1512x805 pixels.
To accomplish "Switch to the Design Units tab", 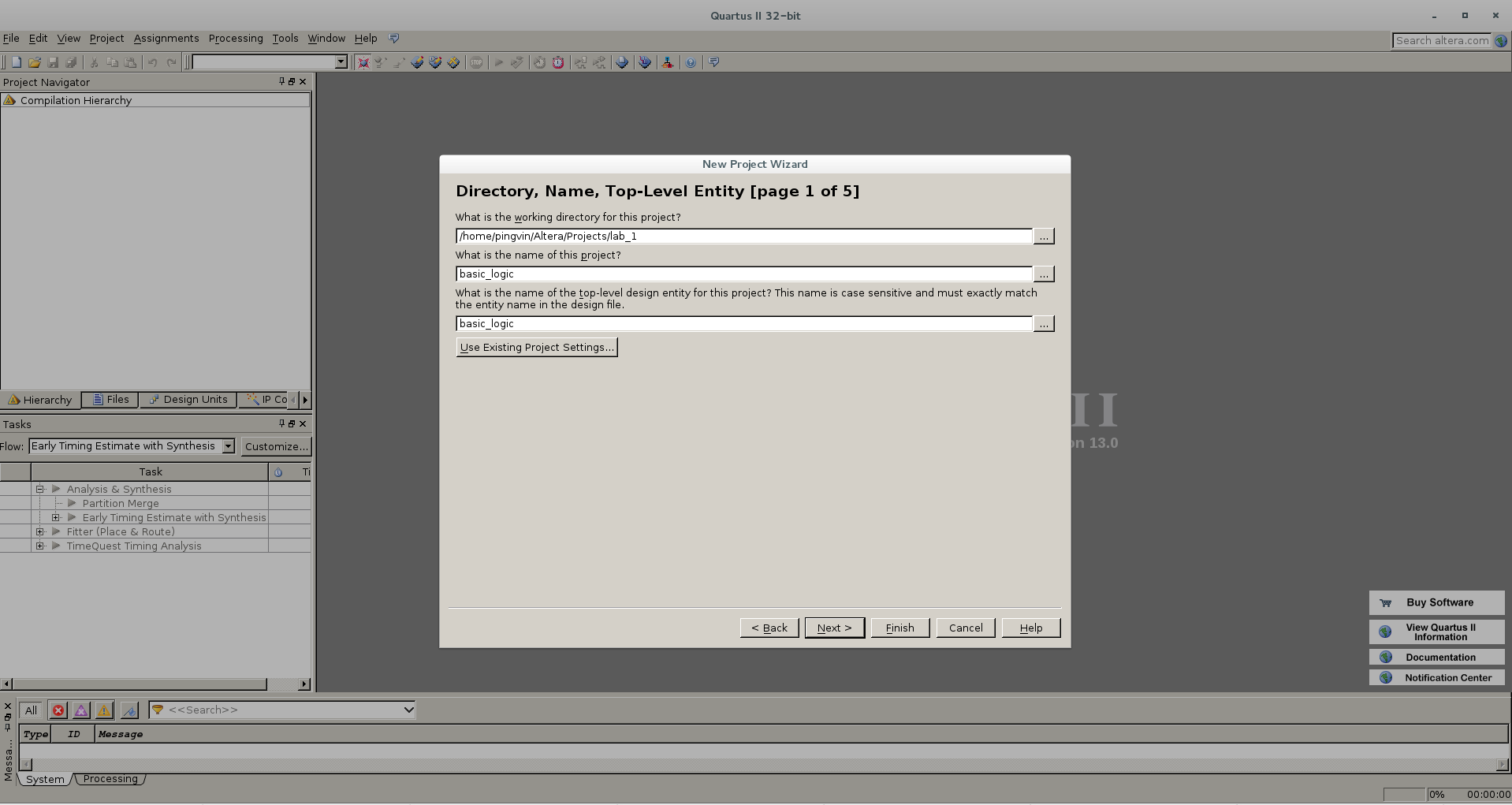I will coord(188,400).
